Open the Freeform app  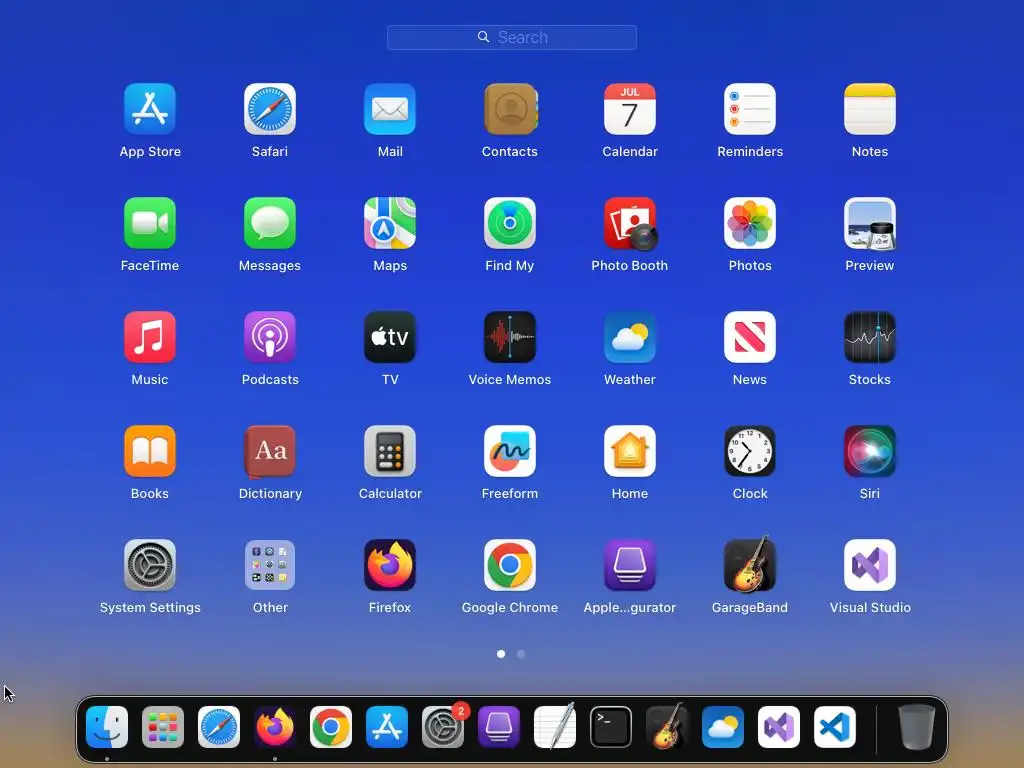coord(510,451)
